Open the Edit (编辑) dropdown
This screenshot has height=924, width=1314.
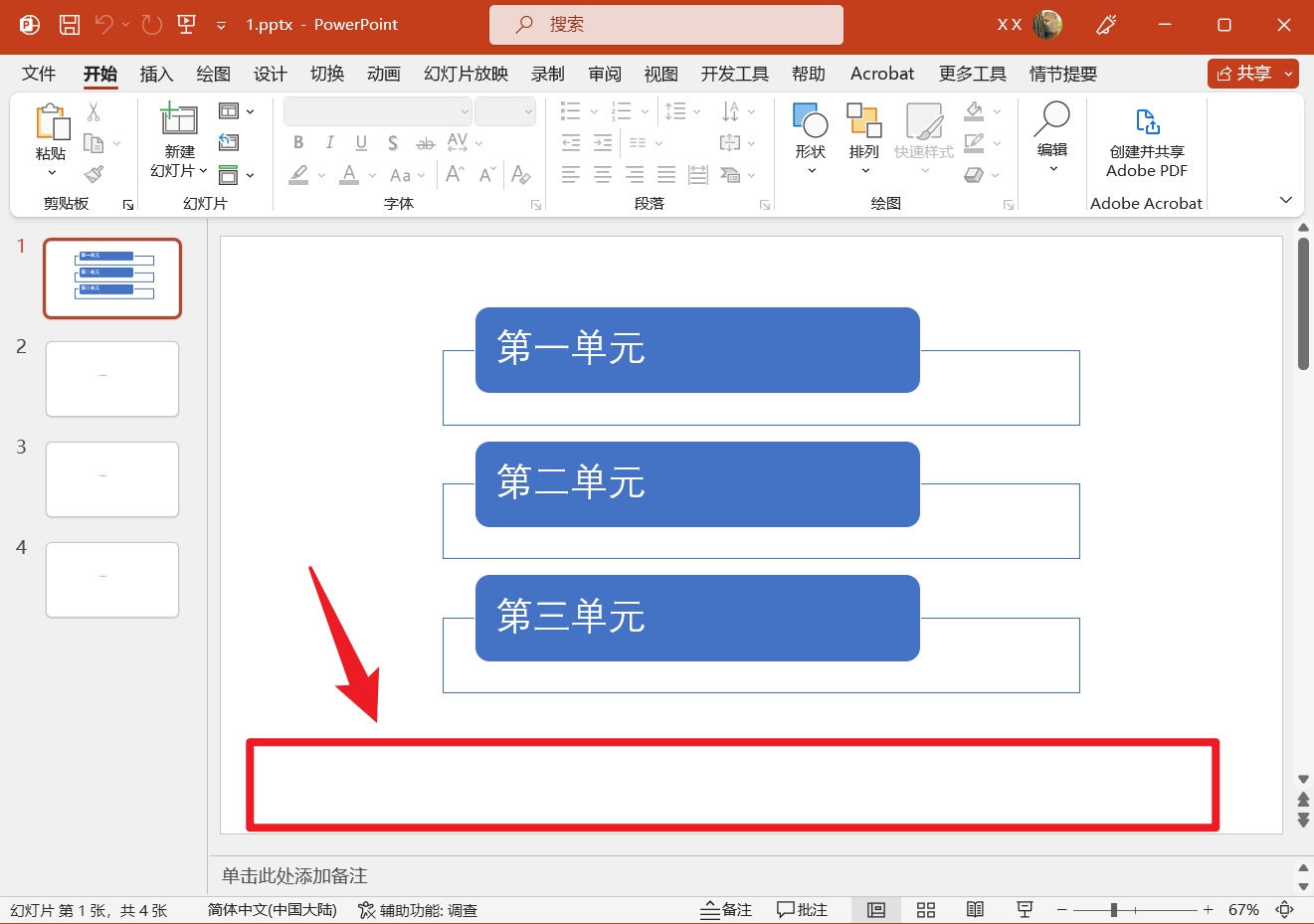point(1052,169)
